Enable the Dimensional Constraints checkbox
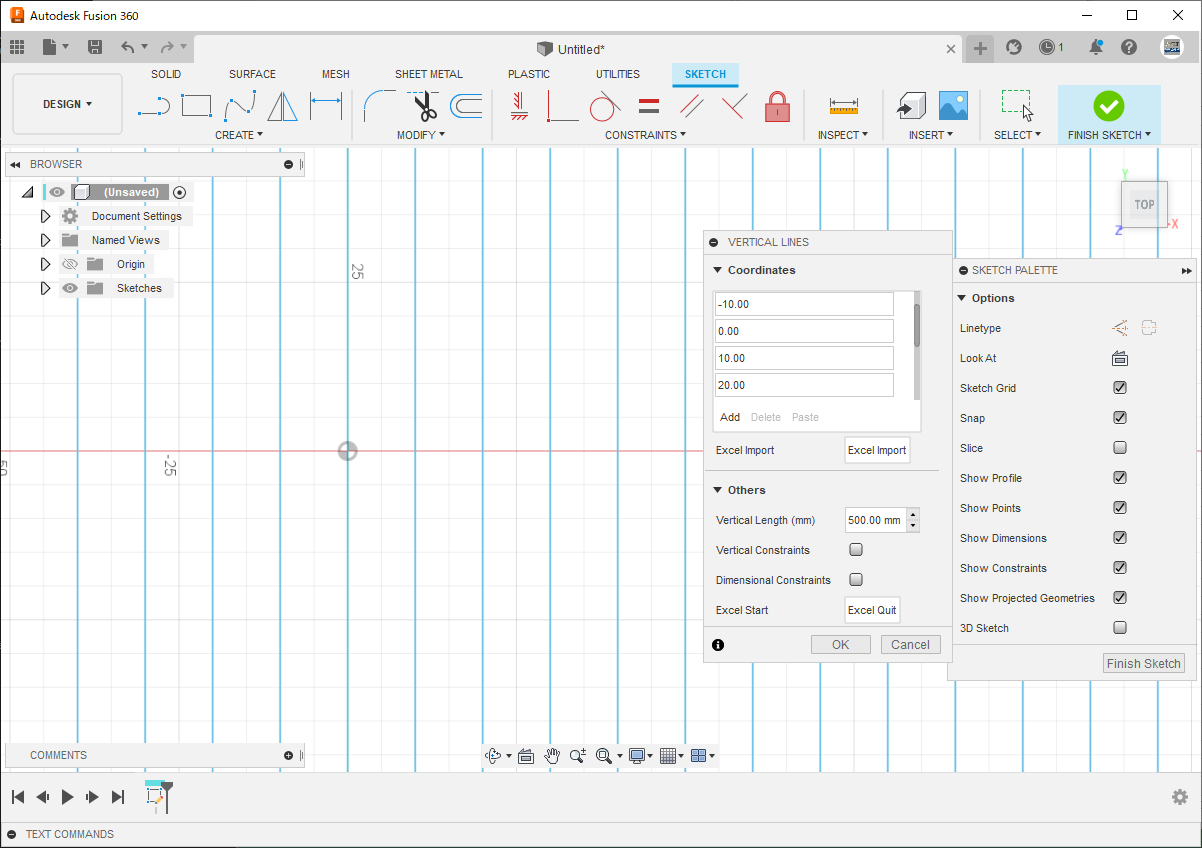Viewport: 1202px width, 848px height. 856,580
